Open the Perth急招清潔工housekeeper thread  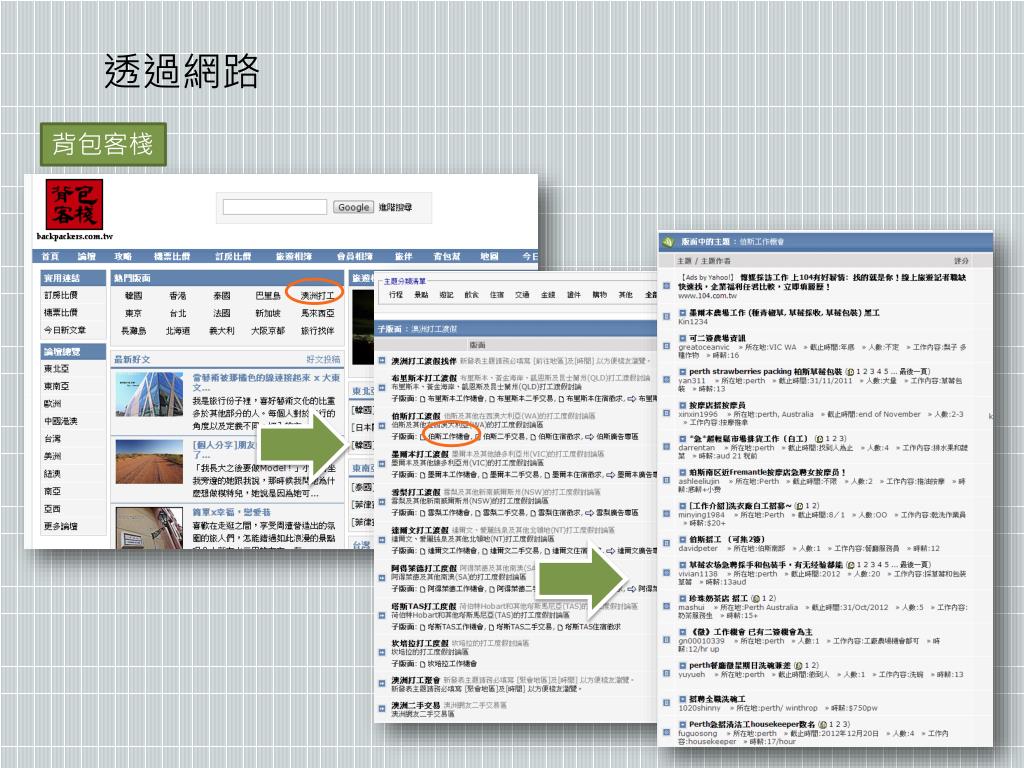pyautogui.click(x=752, y=724)
